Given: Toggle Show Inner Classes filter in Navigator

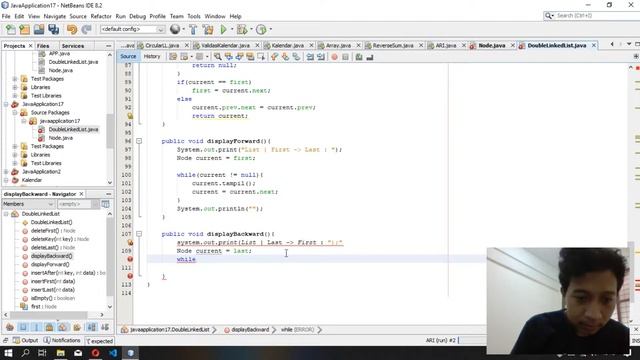Looking at the screenshot, I should coord(63,327).
